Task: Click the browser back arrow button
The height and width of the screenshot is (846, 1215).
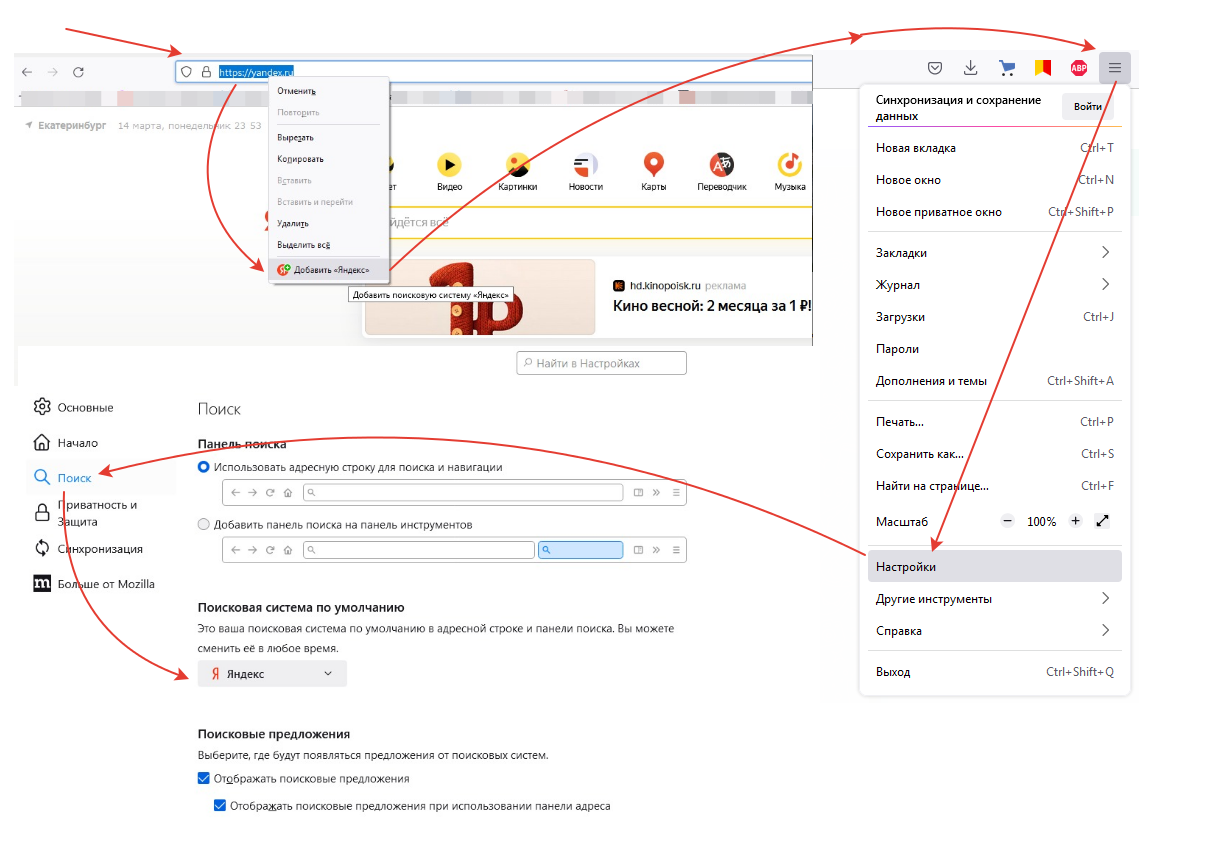Action: click(27, 72)
